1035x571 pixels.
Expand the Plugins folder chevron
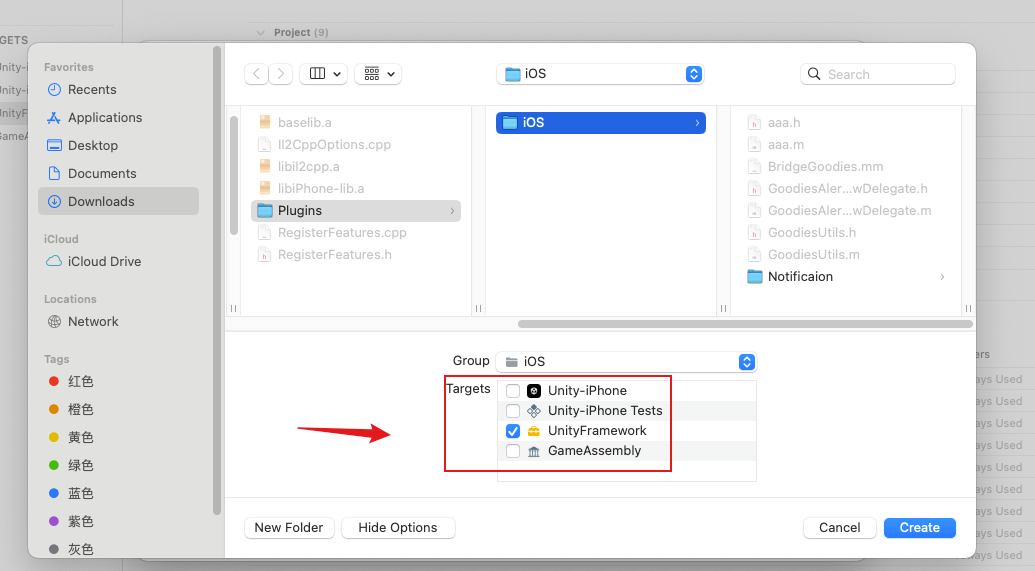point(452,211)
